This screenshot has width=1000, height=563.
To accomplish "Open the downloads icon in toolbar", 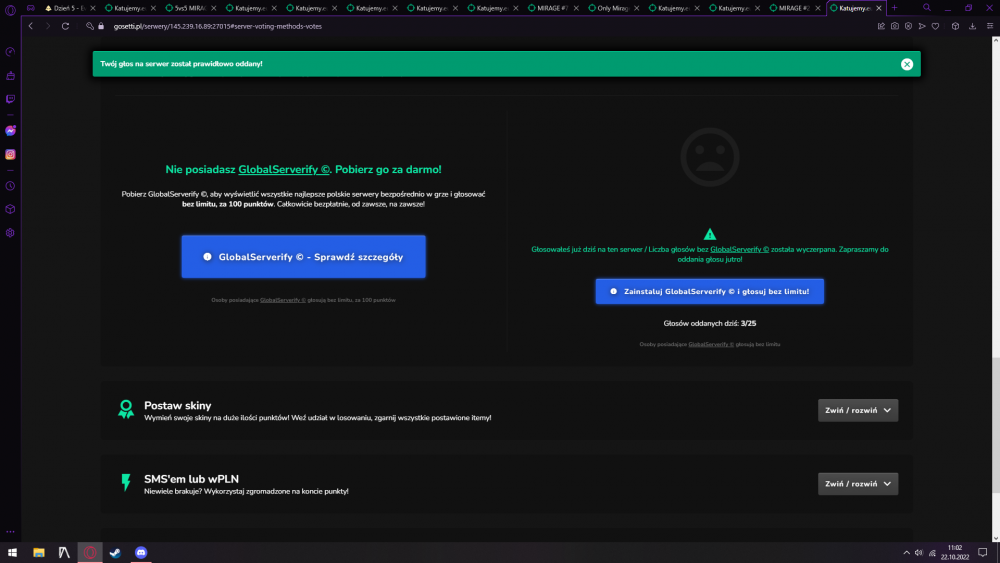I will pos(973,26).
